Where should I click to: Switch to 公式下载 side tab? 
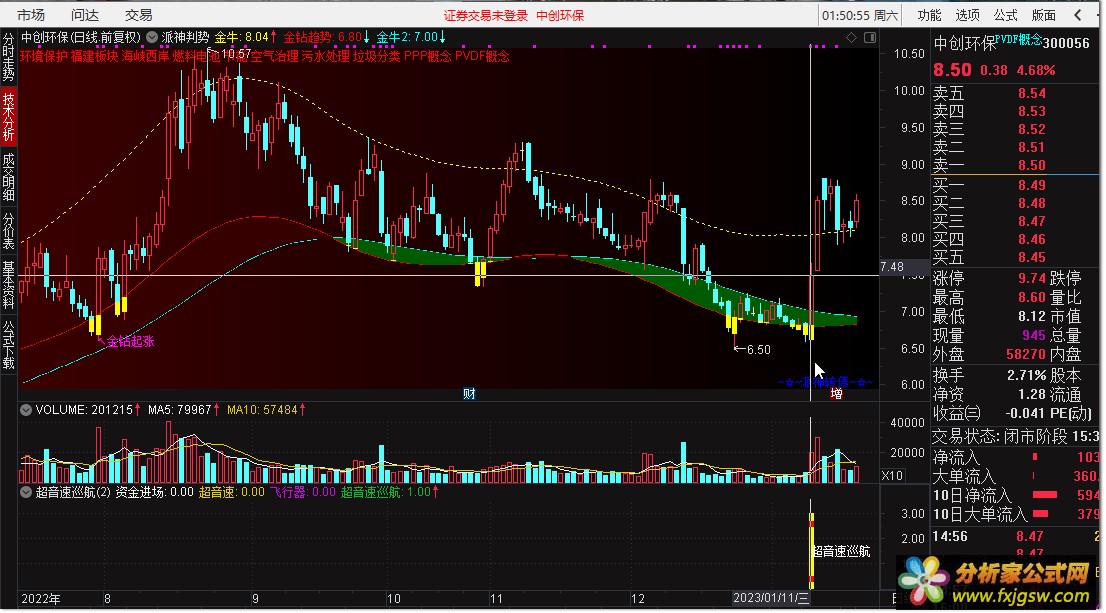(x=8, y=345)
